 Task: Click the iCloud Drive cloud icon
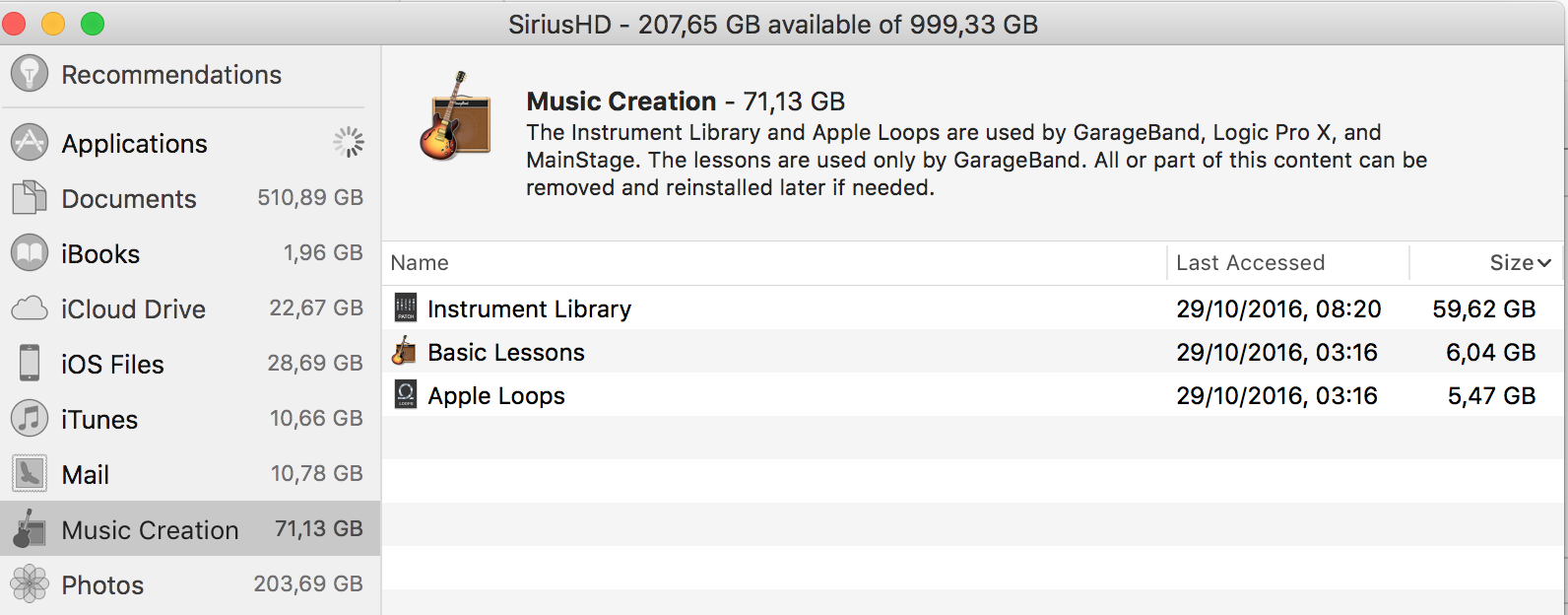click(30, 308)
